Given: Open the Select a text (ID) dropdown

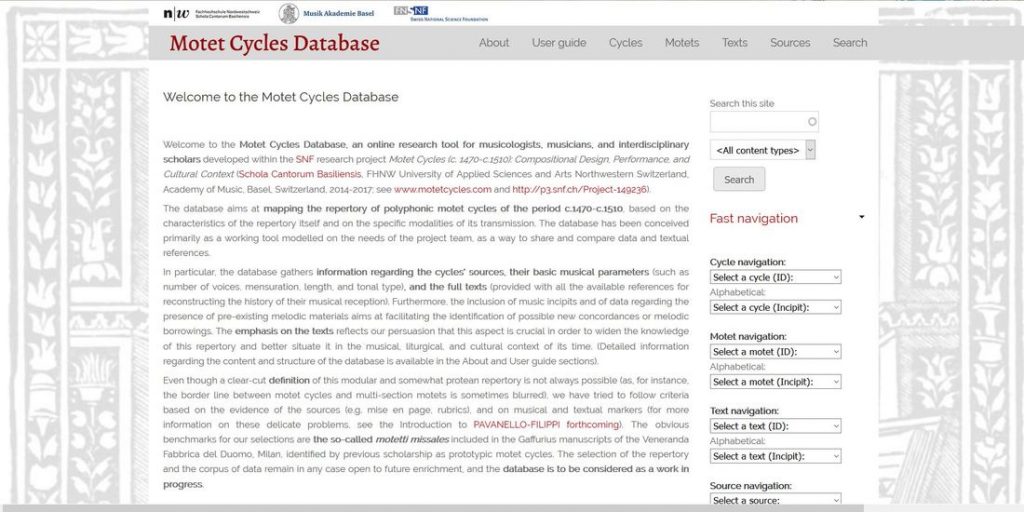Looking at the screenshot, I should coord(775,426).
